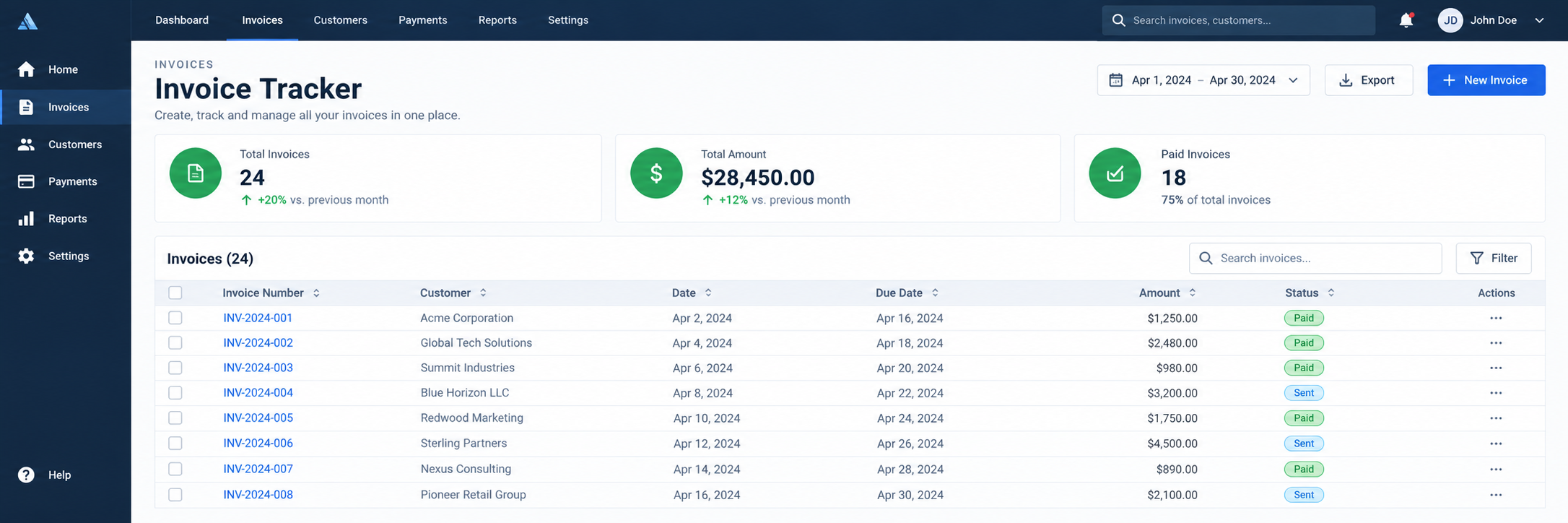The height and width of the screenshot is (523, 1568).
Task: Check the INV-2024-001 row checkbox
Action: tap(175, 318)
